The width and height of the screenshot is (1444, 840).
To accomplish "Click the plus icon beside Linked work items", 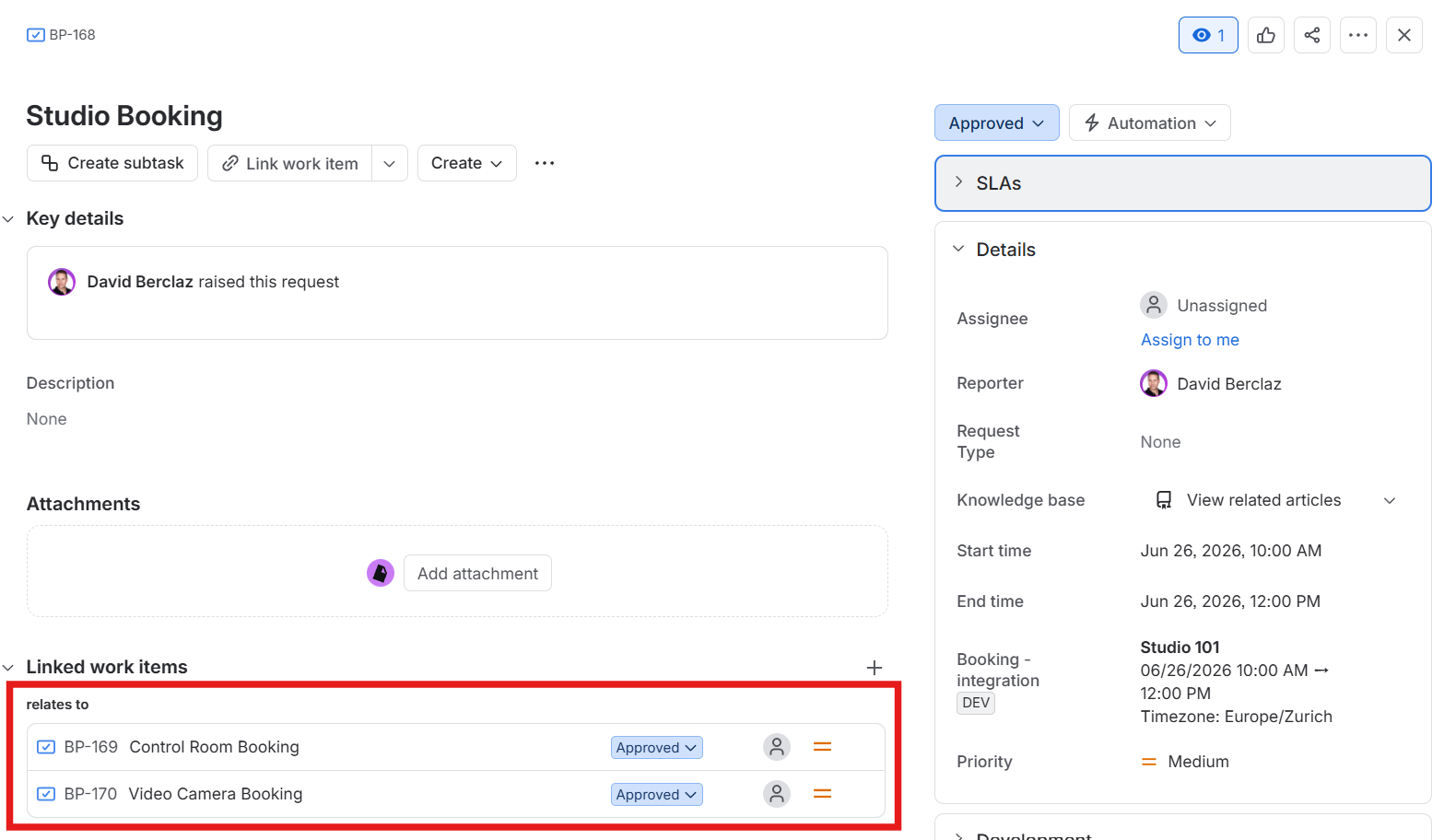I will 875,668.
